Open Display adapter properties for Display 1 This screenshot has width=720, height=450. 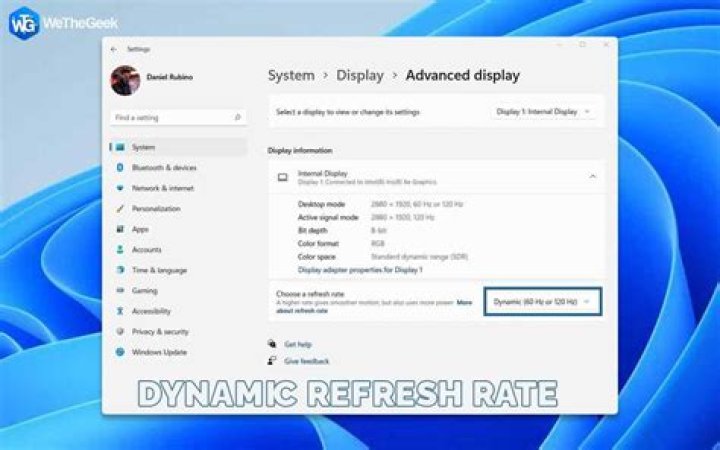coord(360,270)
